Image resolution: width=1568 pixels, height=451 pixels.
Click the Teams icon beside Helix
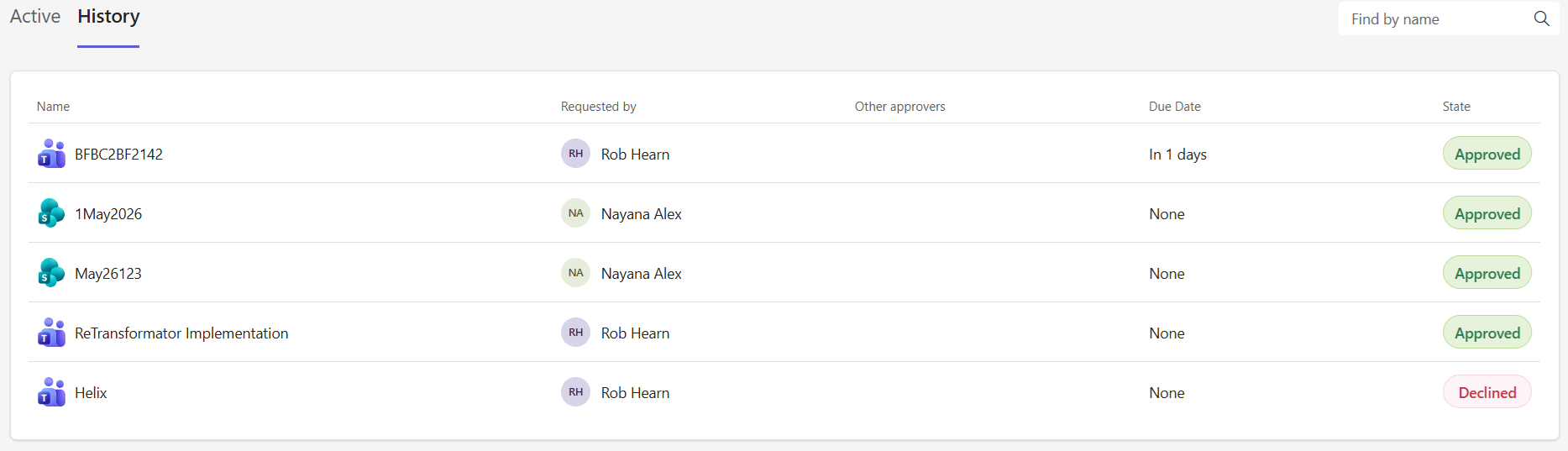pyautogui.click(x=51, y=392)
